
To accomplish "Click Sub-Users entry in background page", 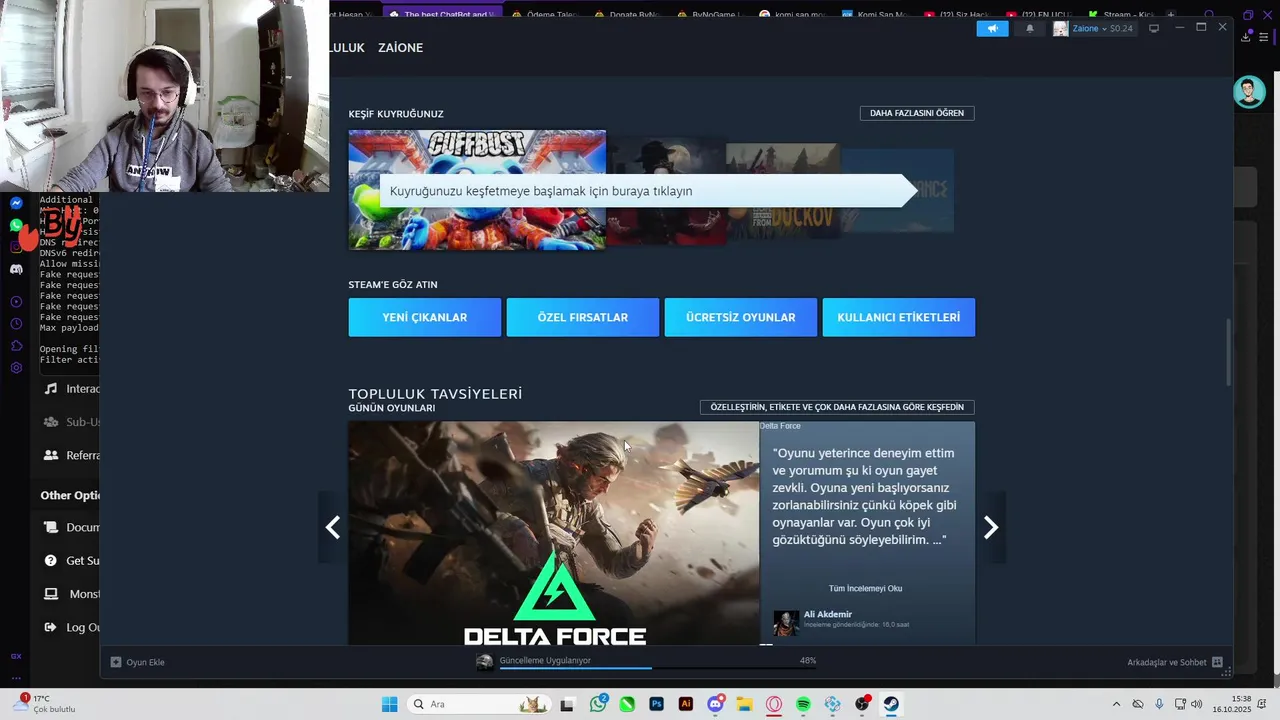I will click(x=72, y=422).
